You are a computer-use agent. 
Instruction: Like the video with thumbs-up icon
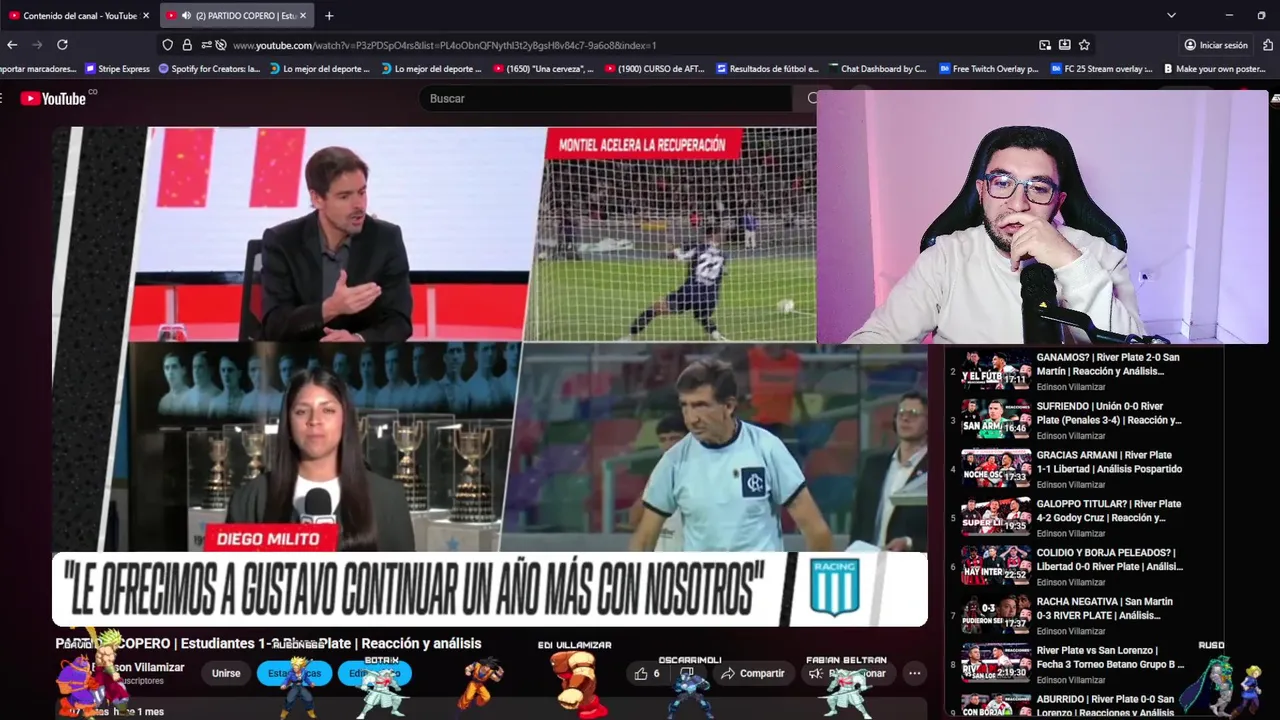pos(647,673)
